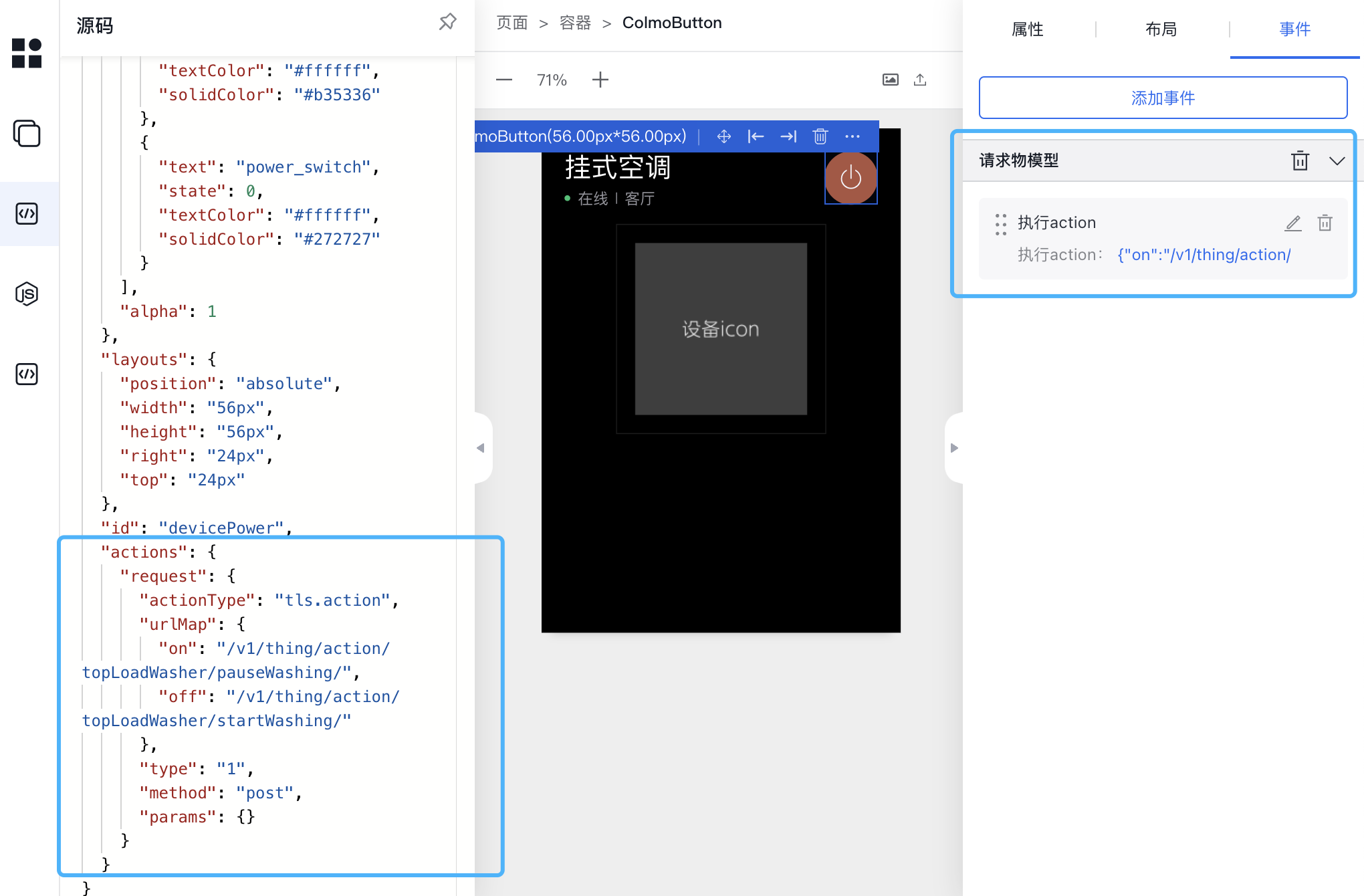Align component to left edge icon

[756, 137]
